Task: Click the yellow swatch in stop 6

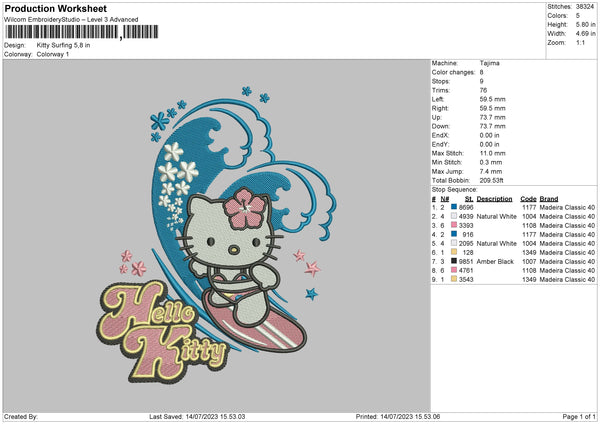Action: 455,252
